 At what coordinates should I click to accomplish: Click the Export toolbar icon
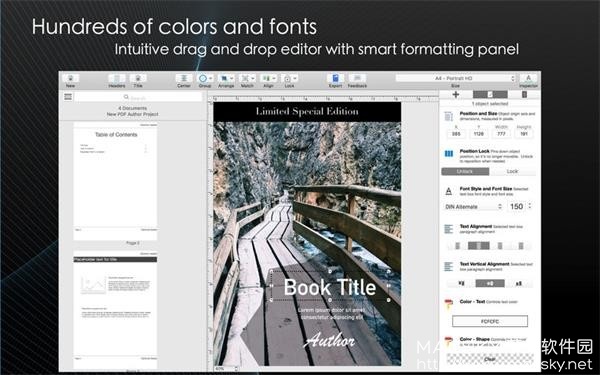point(335,78)
